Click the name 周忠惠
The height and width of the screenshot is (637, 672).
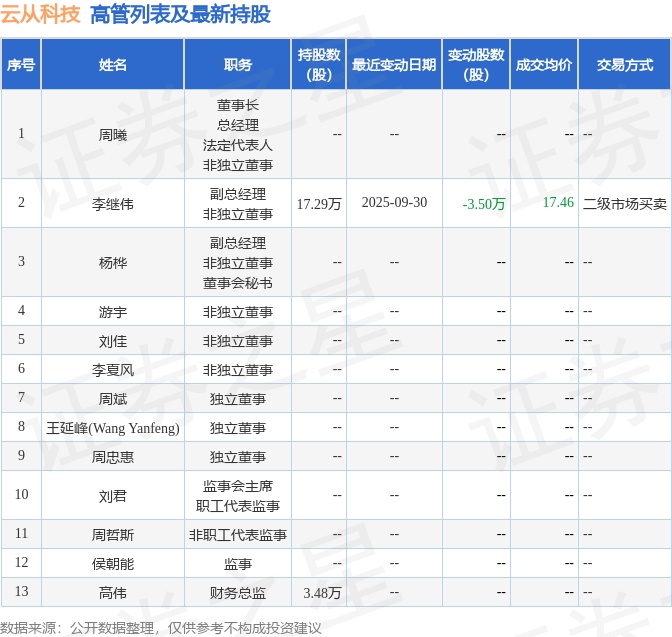(x=113, y=457)
